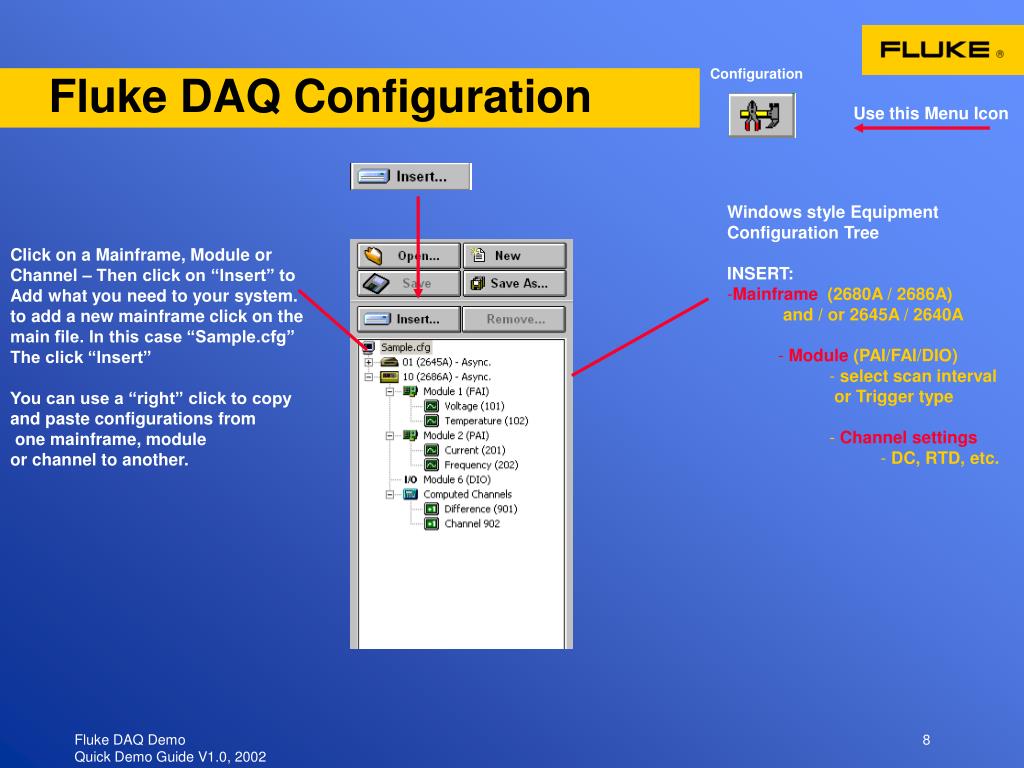Click the device icon on standalone Insert...
Screen dimensions: 1024x768
[x=374, y=176]
